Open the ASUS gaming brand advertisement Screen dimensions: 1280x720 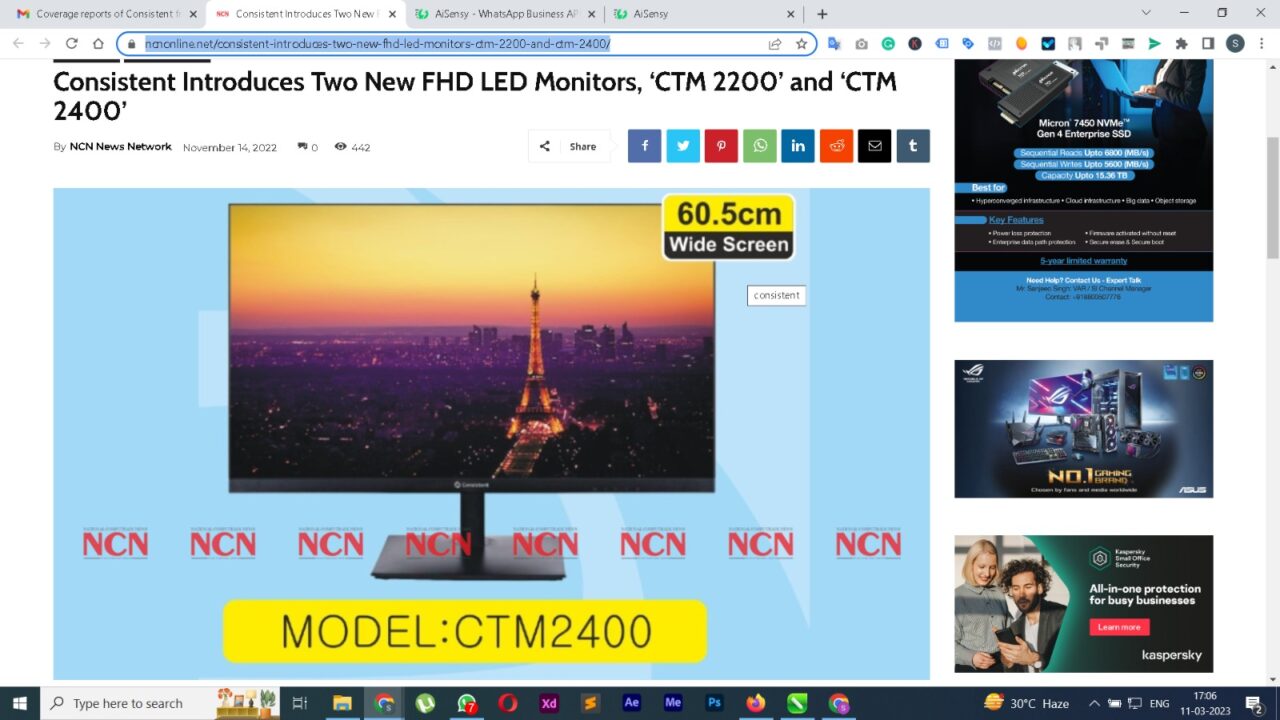(1083, 428)
